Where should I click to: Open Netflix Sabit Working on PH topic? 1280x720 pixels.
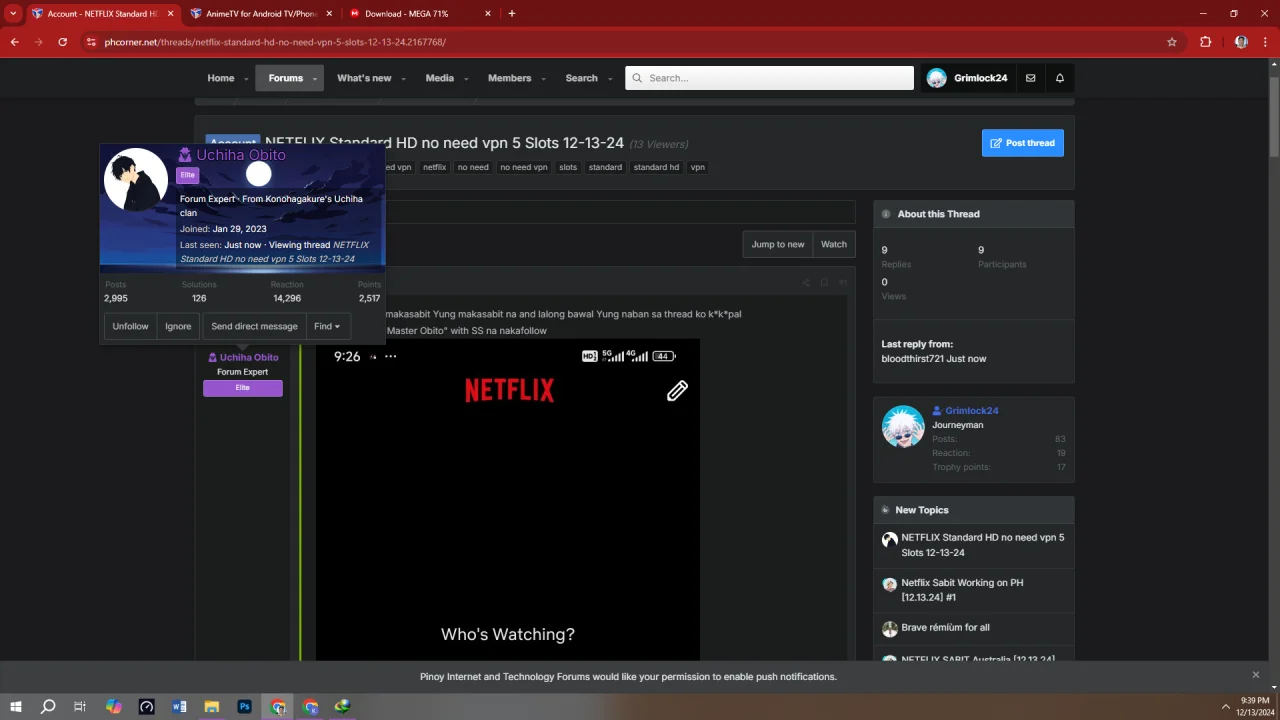coord(962,590)
